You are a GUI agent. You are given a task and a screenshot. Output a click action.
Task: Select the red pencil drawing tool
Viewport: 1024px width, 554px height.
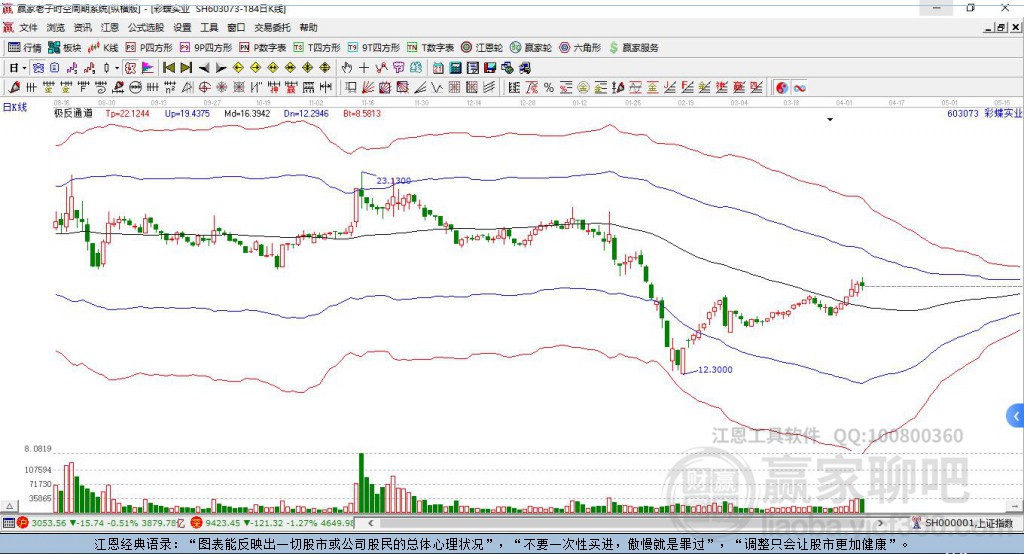coord(14,88)
